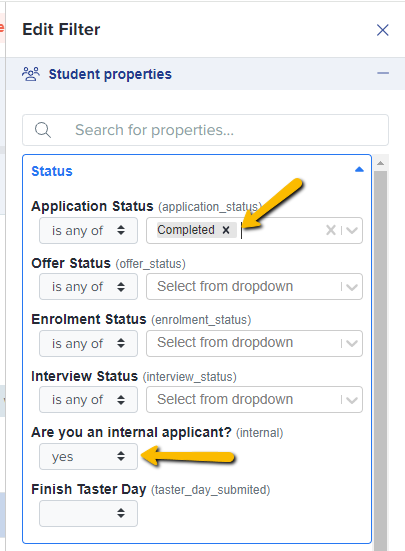Open Interview Status operator selector

click(88, 400)
